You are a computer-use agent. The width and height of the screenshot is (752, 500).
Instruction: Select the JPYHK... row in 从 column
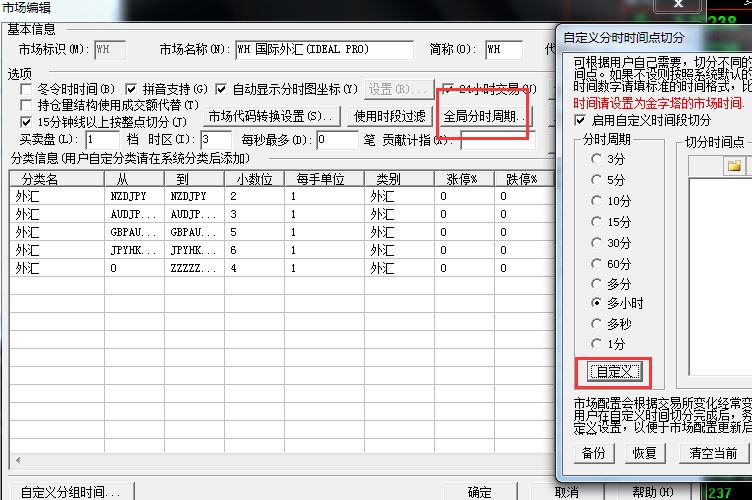133,250
